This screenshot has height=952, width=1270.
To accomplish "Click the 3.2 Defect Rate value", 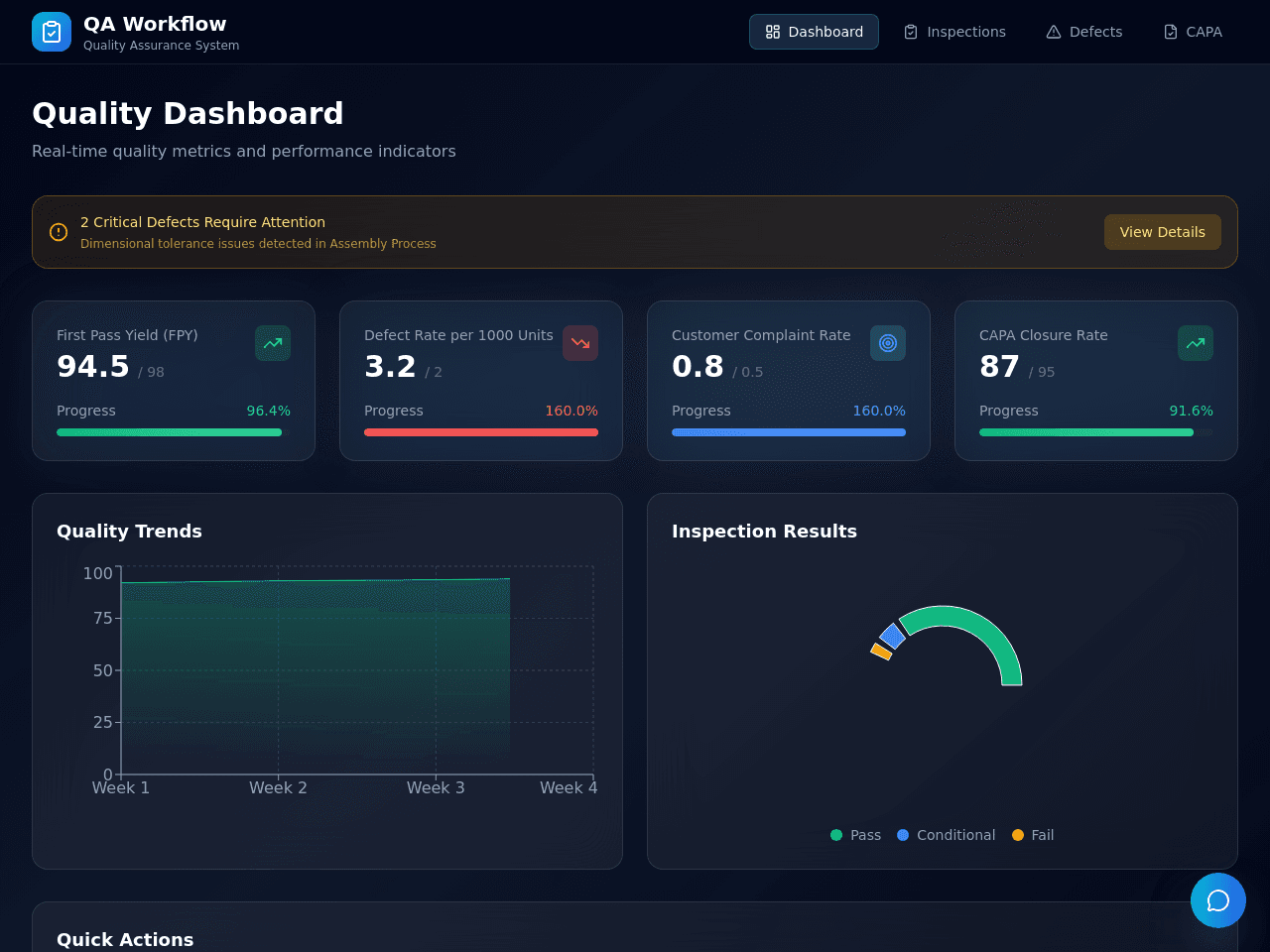I will pos(390,367).
